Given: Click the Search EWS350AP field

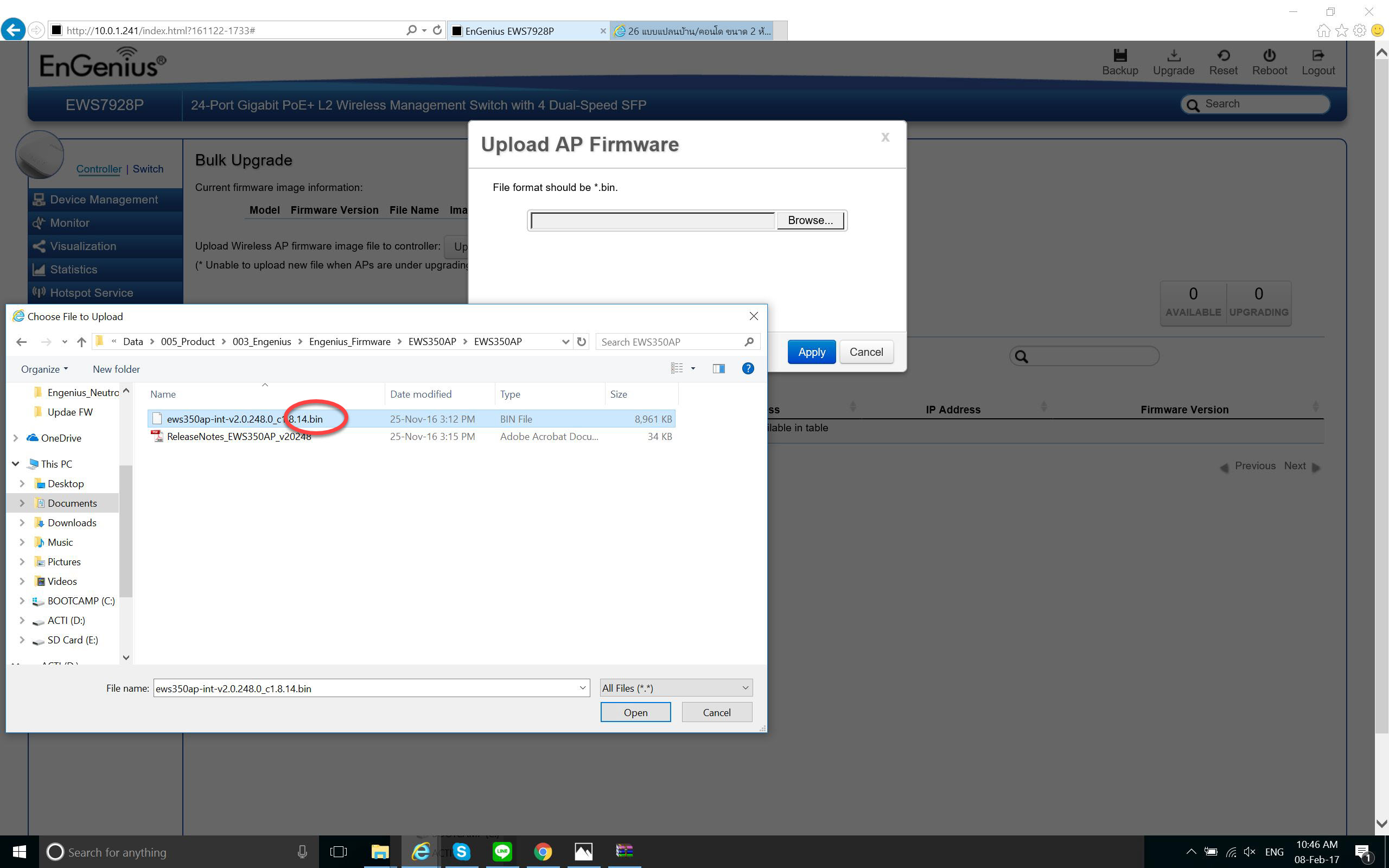Looking at the screenshot, I should [678, 342].
